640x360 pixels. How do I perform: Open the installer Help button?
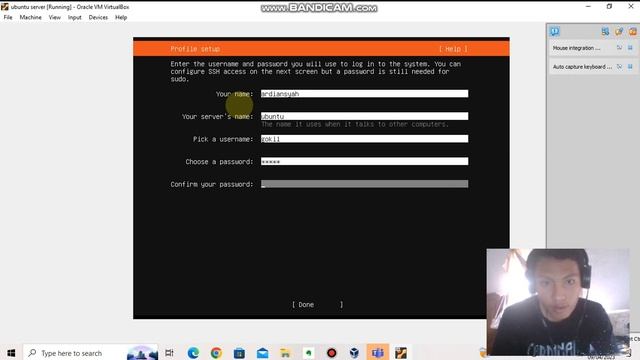click(x=453, y=49)
